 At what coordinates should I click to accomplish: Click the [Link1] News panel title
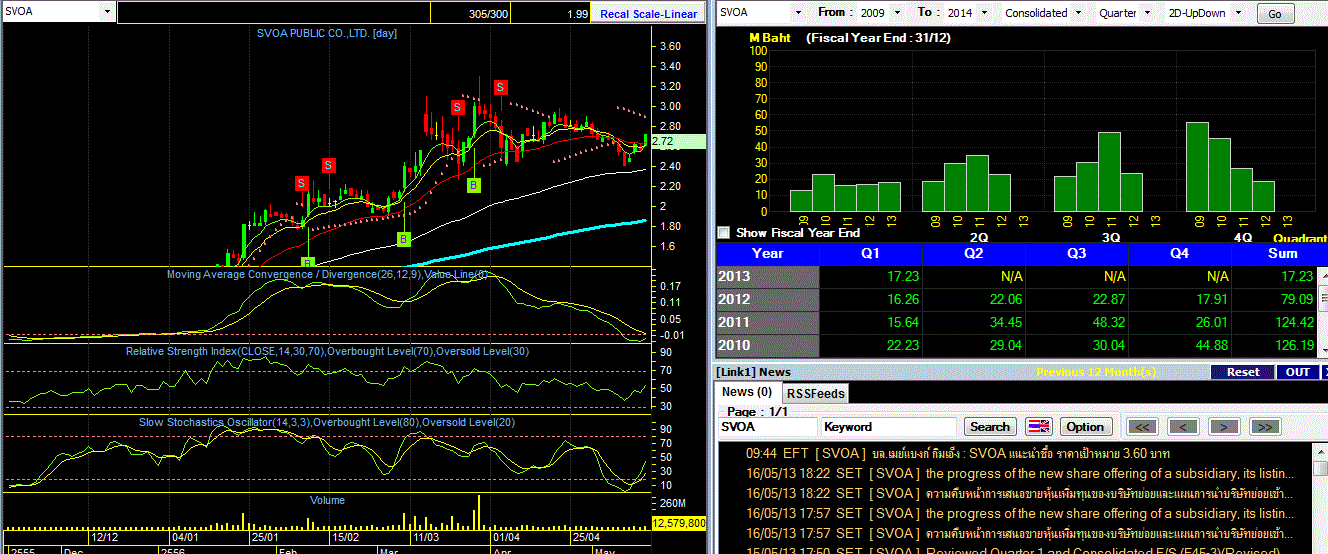[753, 372]
